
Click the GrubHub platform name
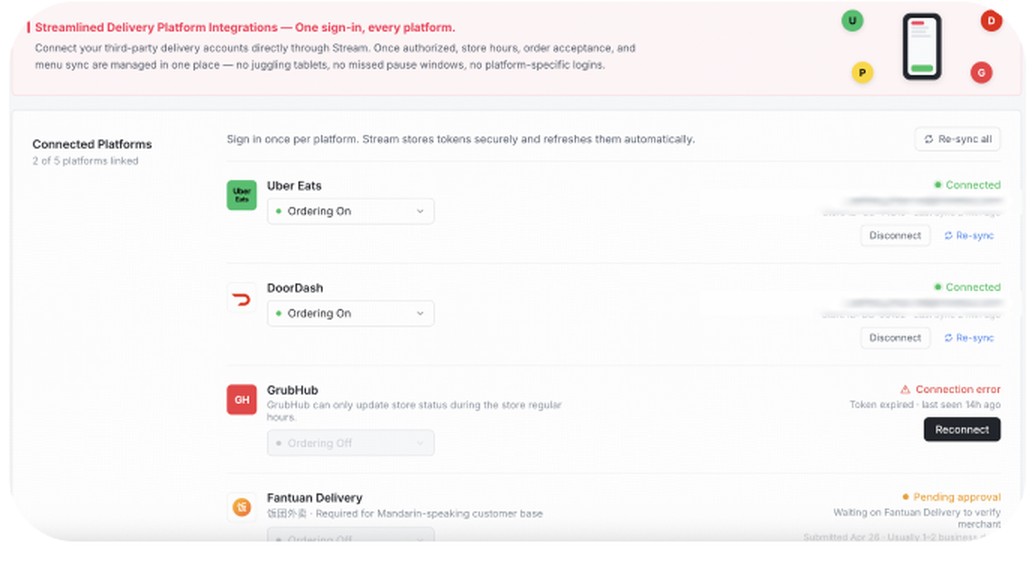pos(292,390)
